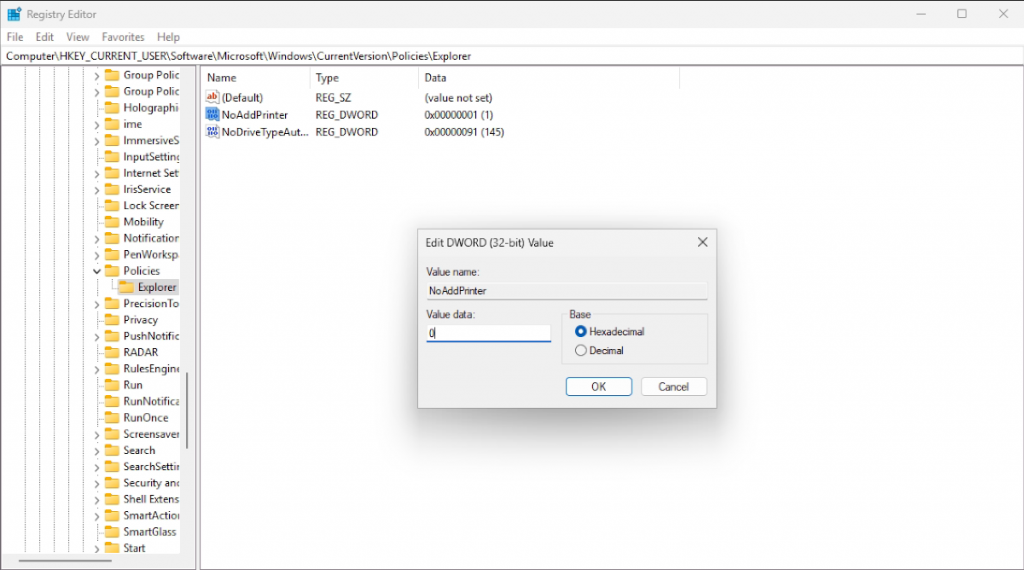Click the RunOnce folder icon
This screenshot has width=1024, height=570.
coord(112,418)
